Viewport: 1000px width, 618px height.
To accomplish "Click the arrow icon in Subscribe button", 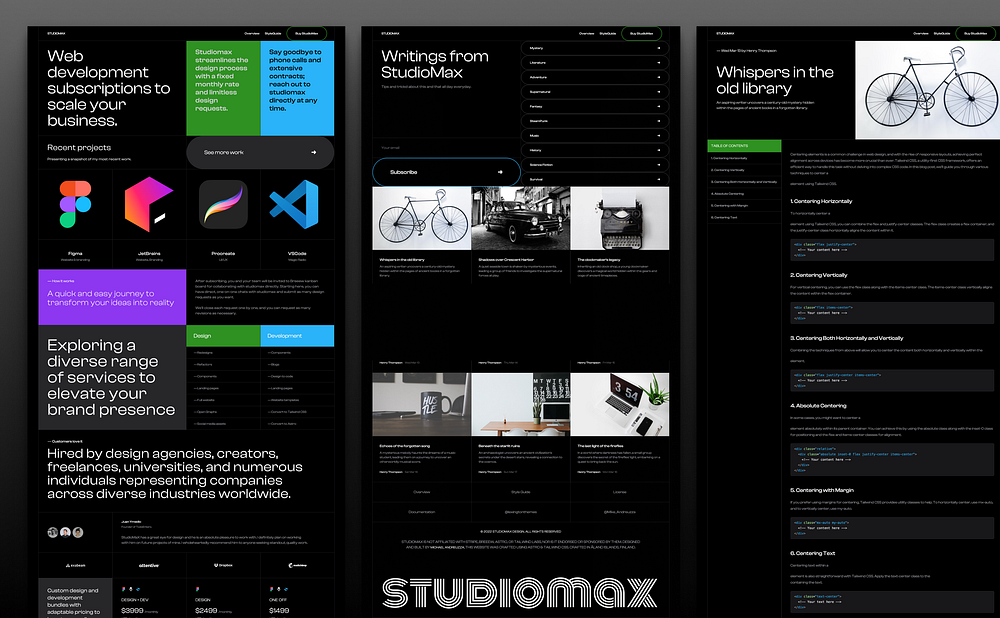I will coord(500,172).
